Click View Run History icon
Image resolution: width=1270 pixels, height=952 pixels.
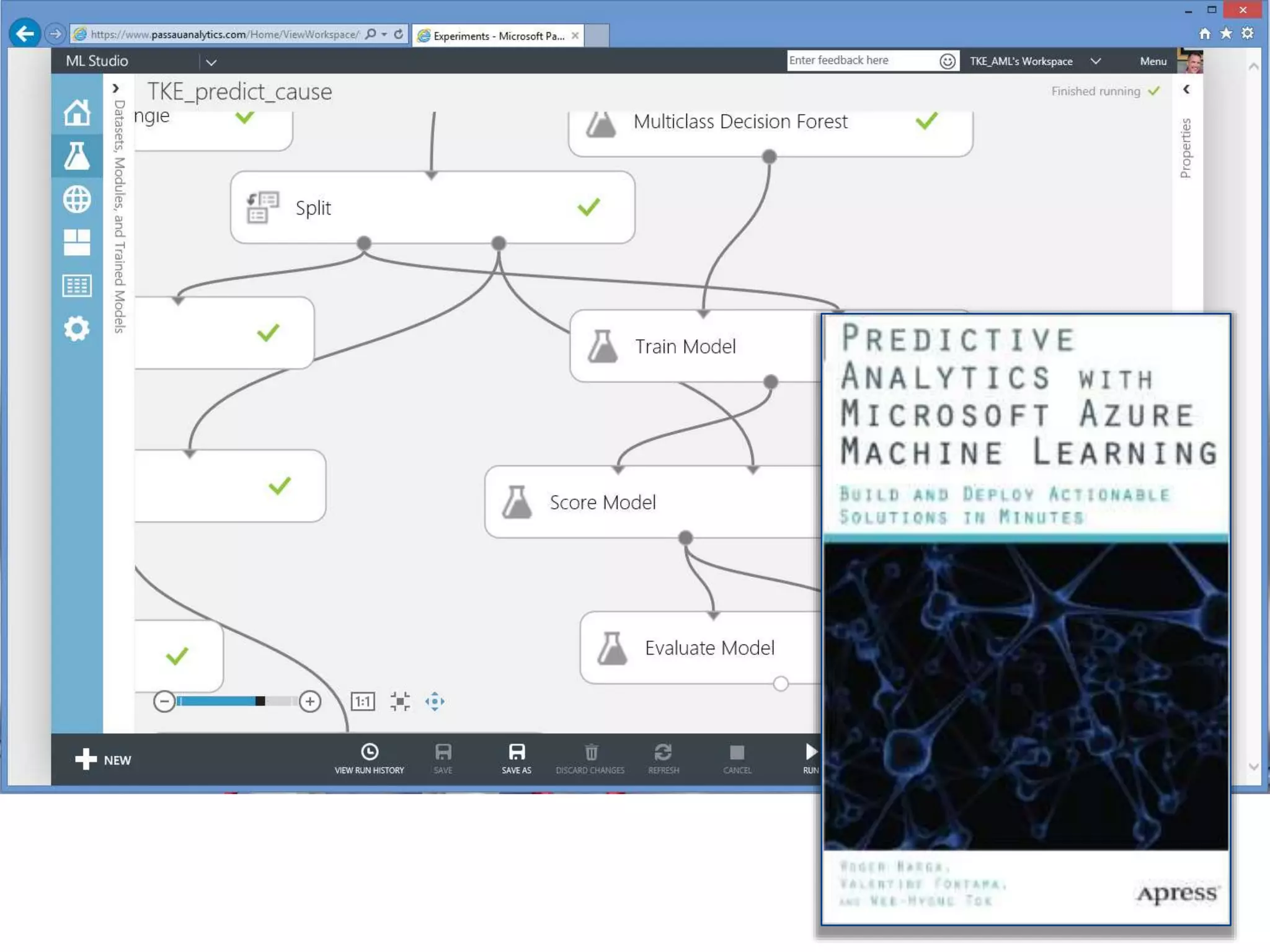[370, 752]
